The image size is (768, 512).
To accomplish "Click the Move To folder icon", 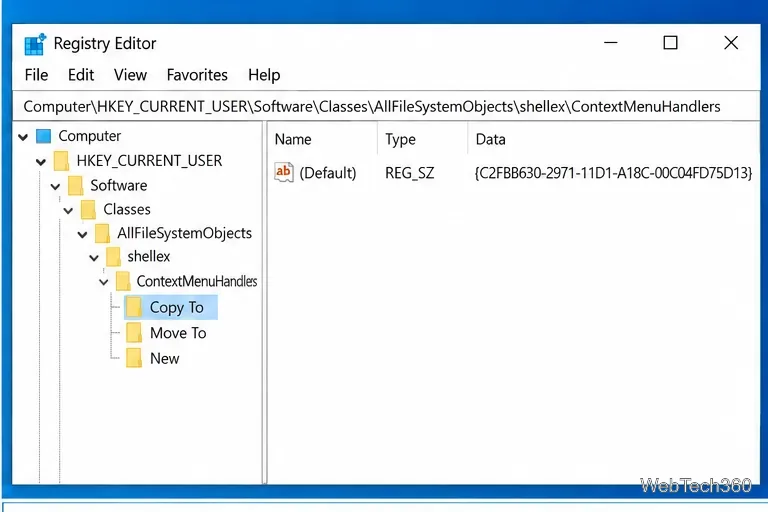I will coord(134,333).
